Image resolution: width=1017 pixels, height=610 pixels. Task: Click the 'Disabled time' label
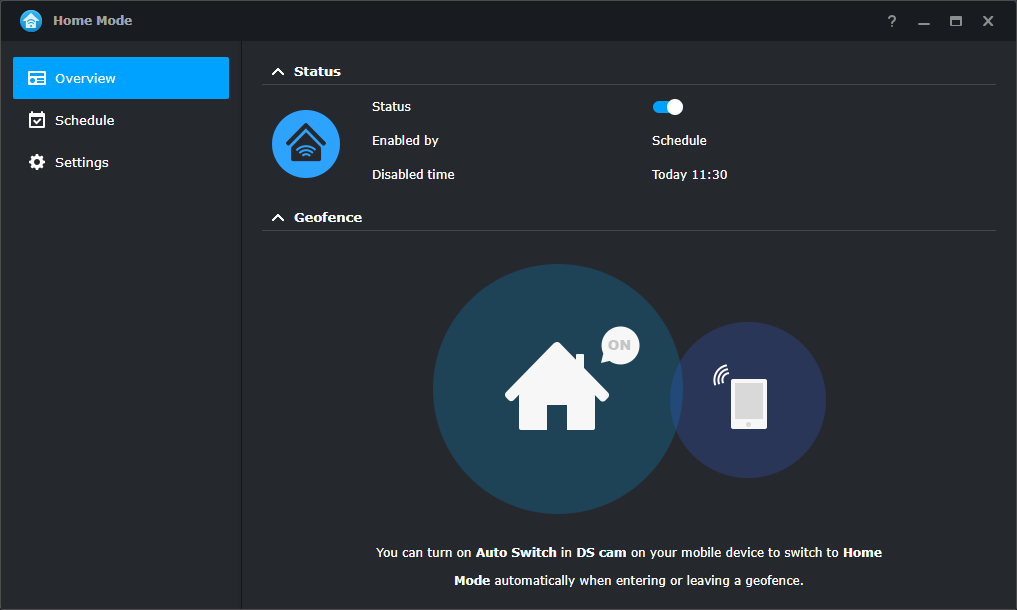click(x=413, y=175)
